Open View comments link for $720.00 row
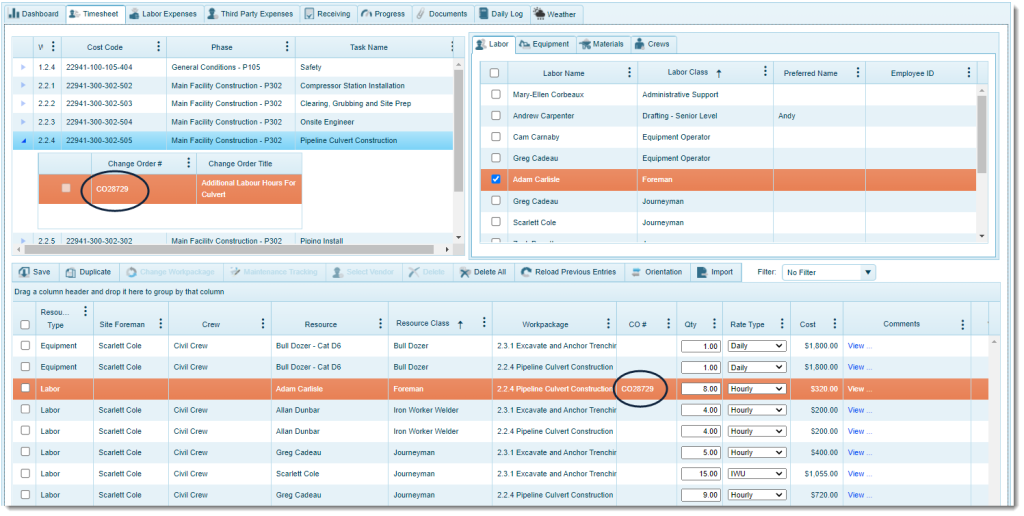This screenshot has height=516, width=1024. point(859,495)
